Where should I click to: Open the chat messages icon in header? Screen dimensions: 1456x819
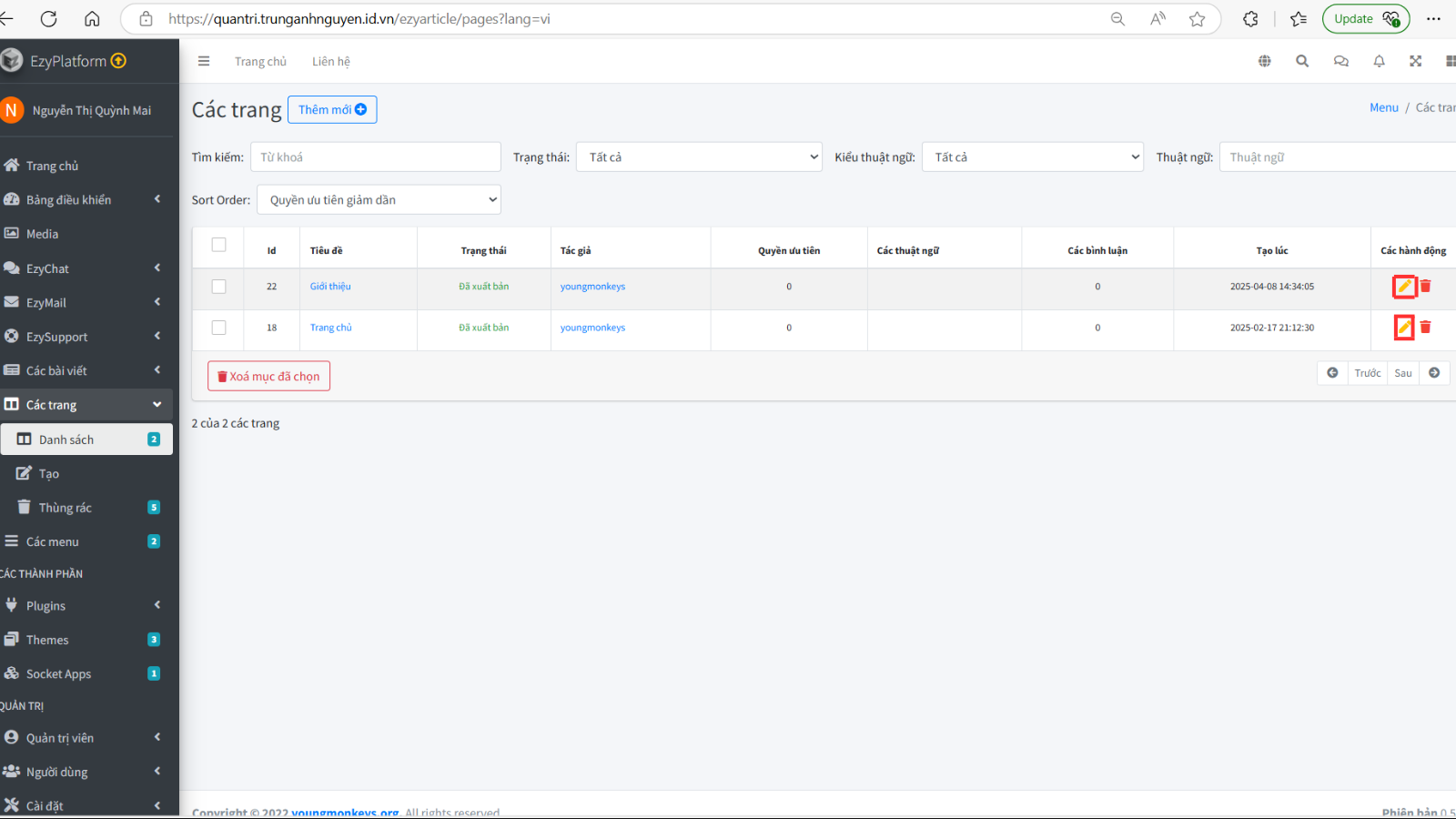tap(1340, 61)
